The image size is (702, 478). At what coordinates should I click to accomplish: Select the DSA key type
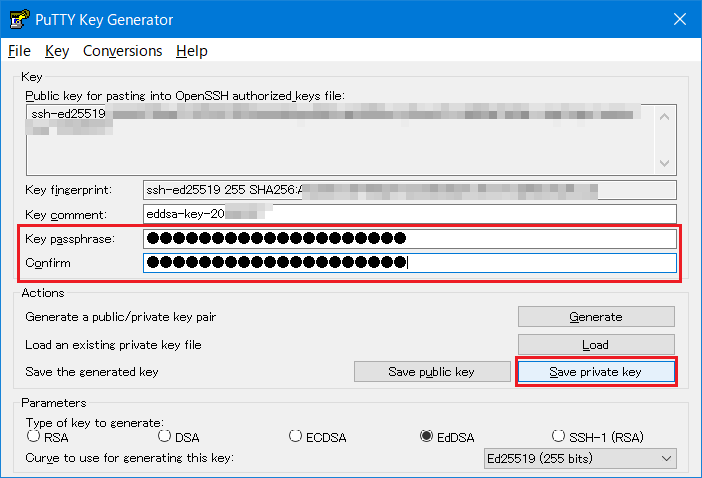point(165,436)
